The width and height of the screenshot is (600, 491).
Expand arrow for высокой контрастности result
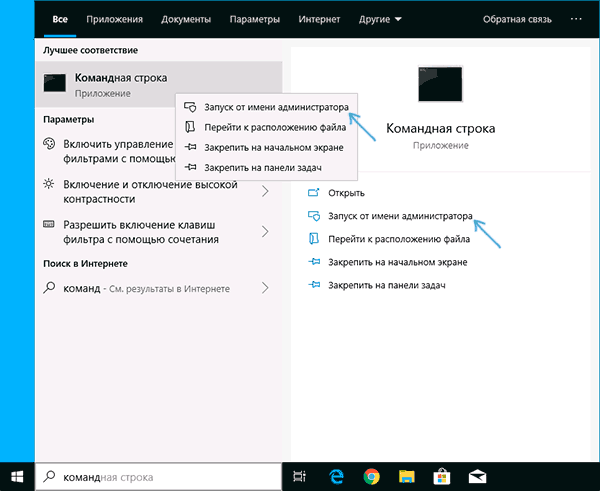[265, 191]
